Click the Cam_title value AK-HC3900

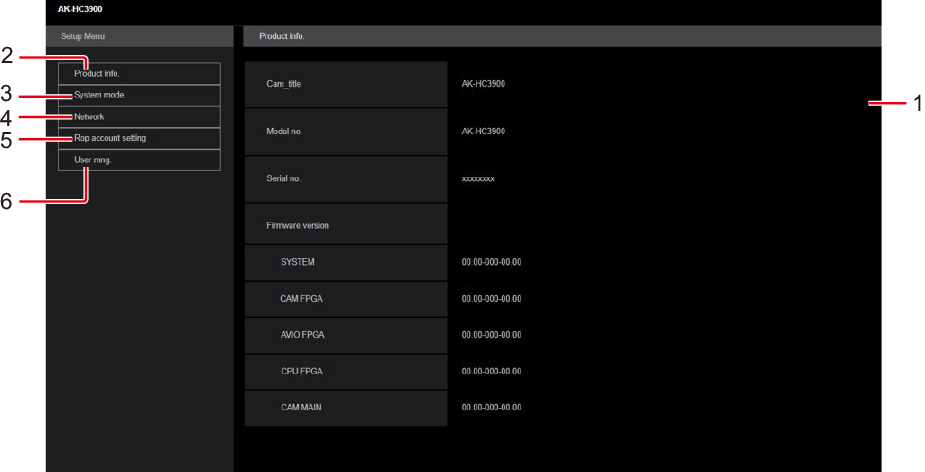(x=483, y=84)
